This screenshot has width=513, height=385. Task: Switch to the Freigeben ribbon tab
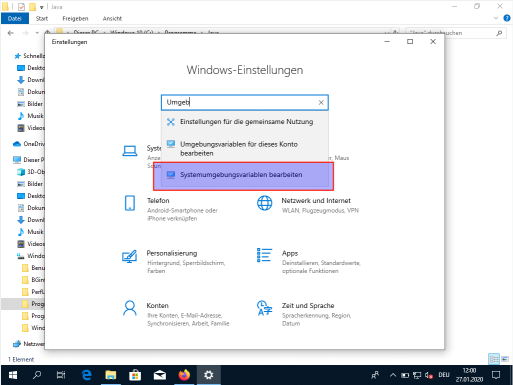(75, 19)
